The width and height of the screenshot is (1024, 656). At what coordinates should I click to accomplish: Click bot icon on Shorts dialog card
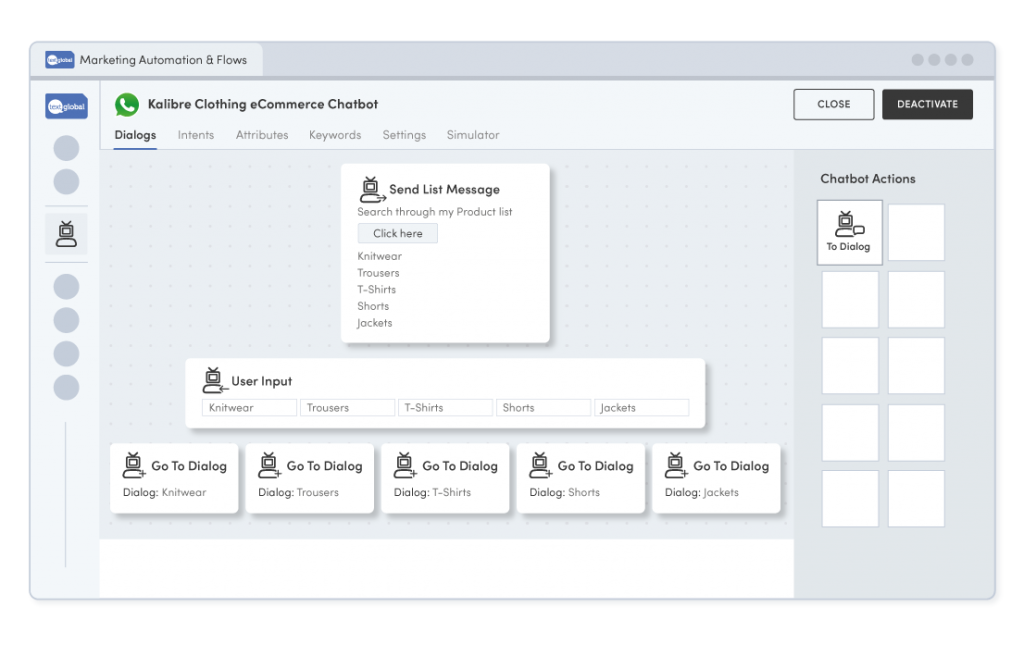pos(540,465)
